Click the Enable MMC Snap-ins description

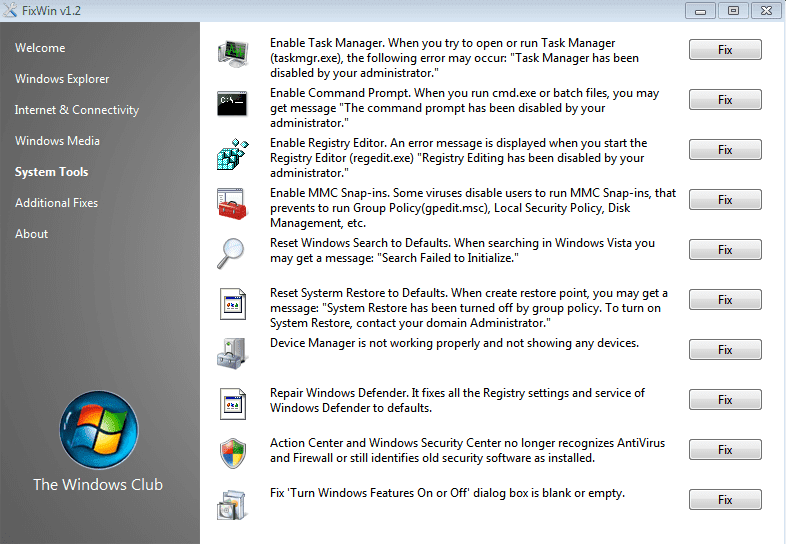[473, 208]
